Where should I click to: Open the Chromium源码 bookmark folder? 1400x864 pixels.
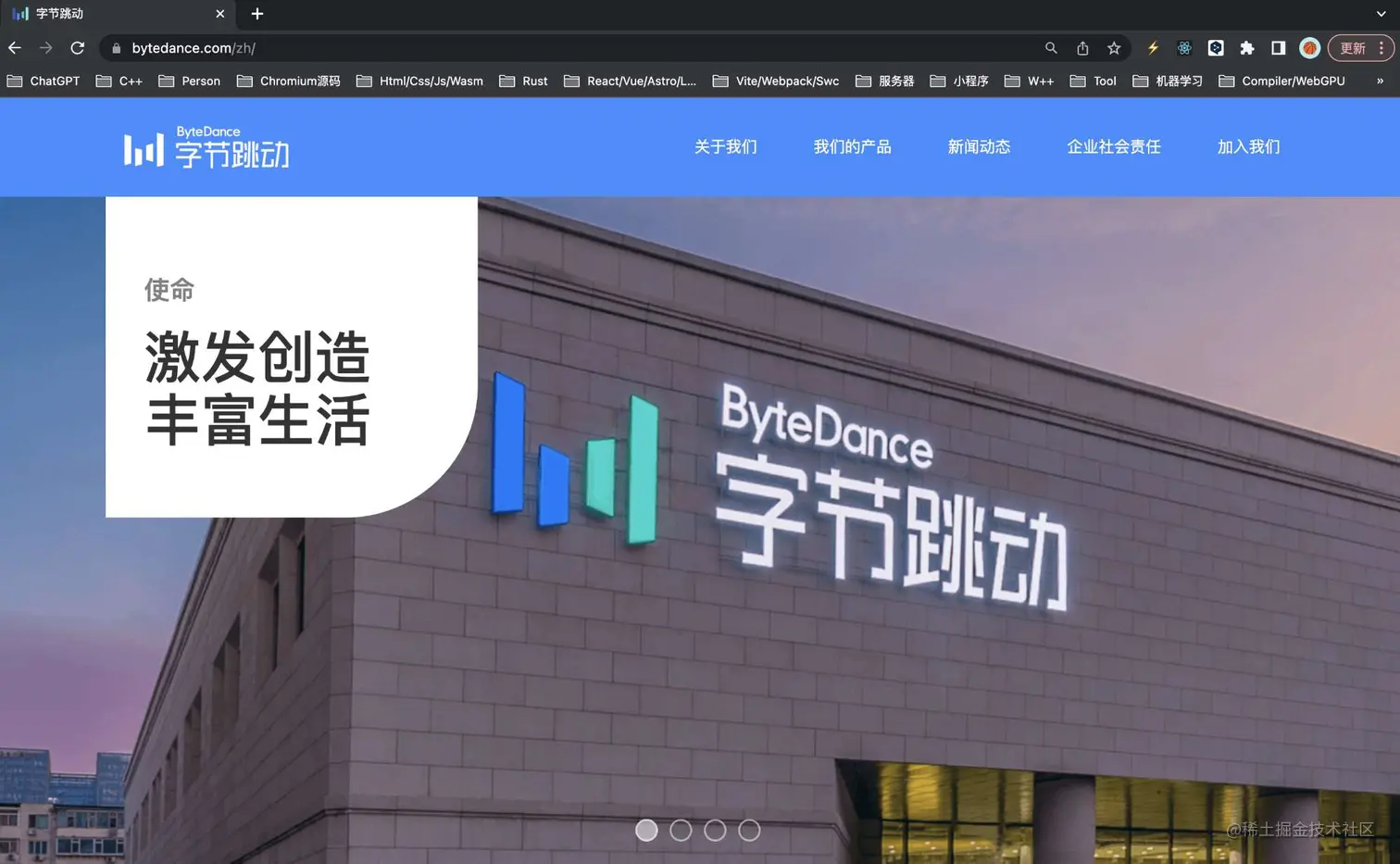(x=289, y=81)
